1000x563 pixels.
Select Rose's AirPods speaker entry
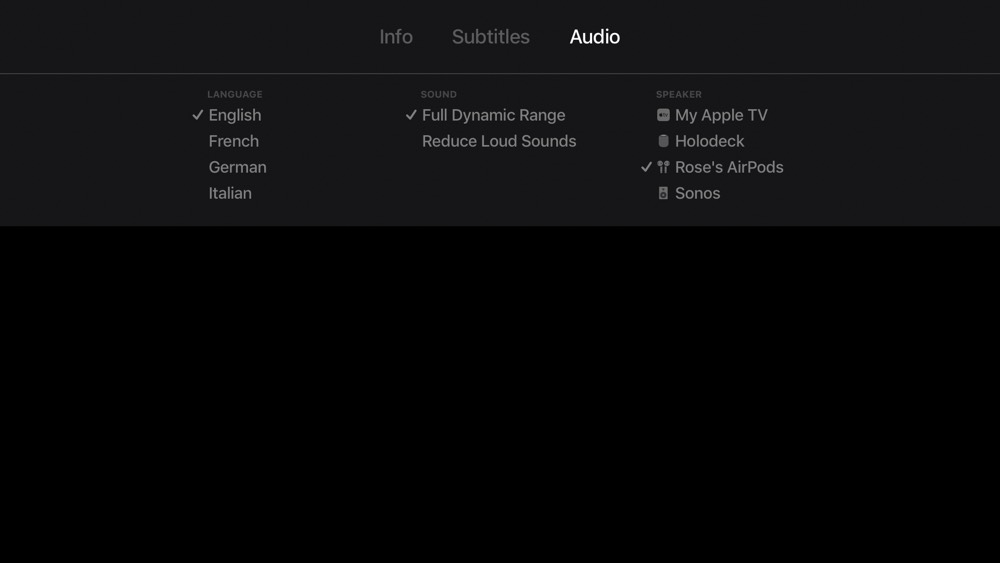(729, 167)
